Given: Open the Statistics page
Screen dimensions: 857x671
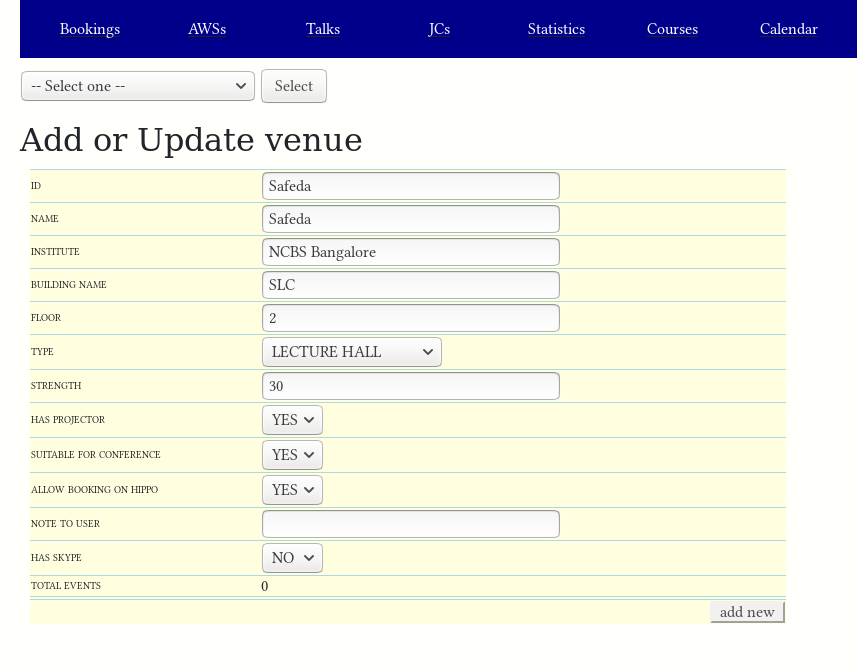Looking at the screenshot, I should point(556,29).
